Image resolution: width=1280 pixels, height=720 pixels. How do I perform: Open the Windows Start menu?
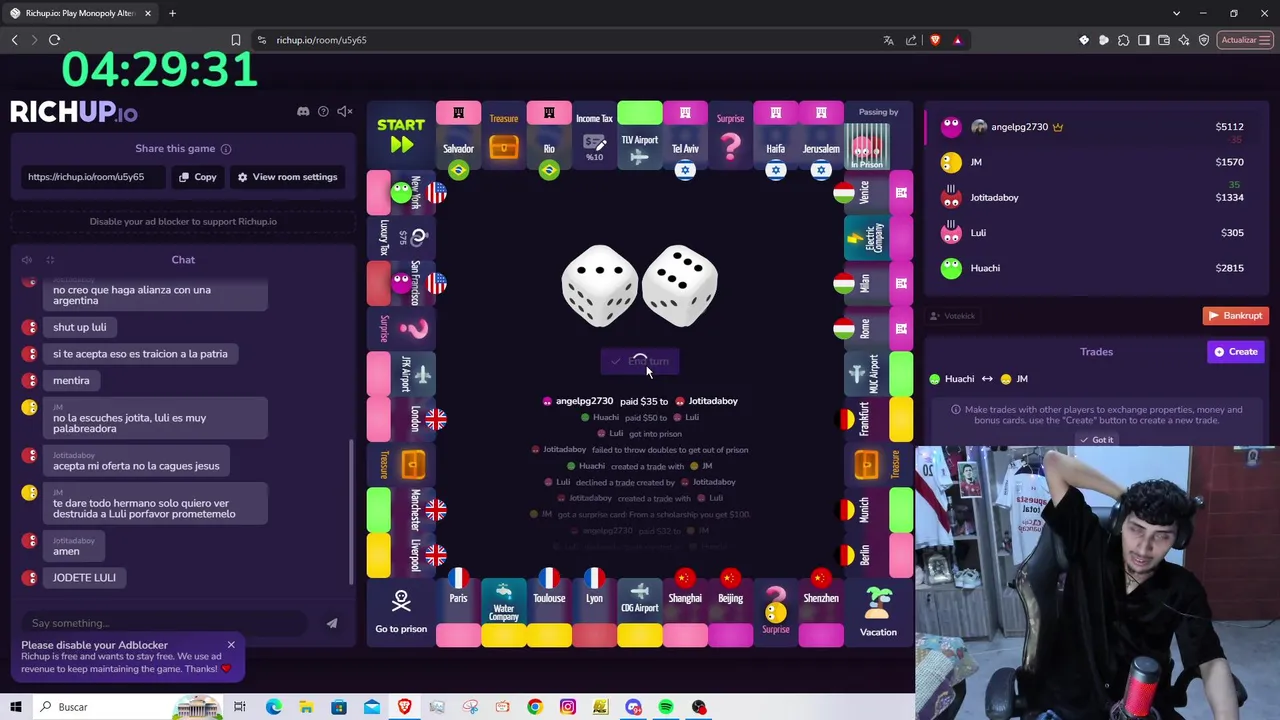pos(16,707)
